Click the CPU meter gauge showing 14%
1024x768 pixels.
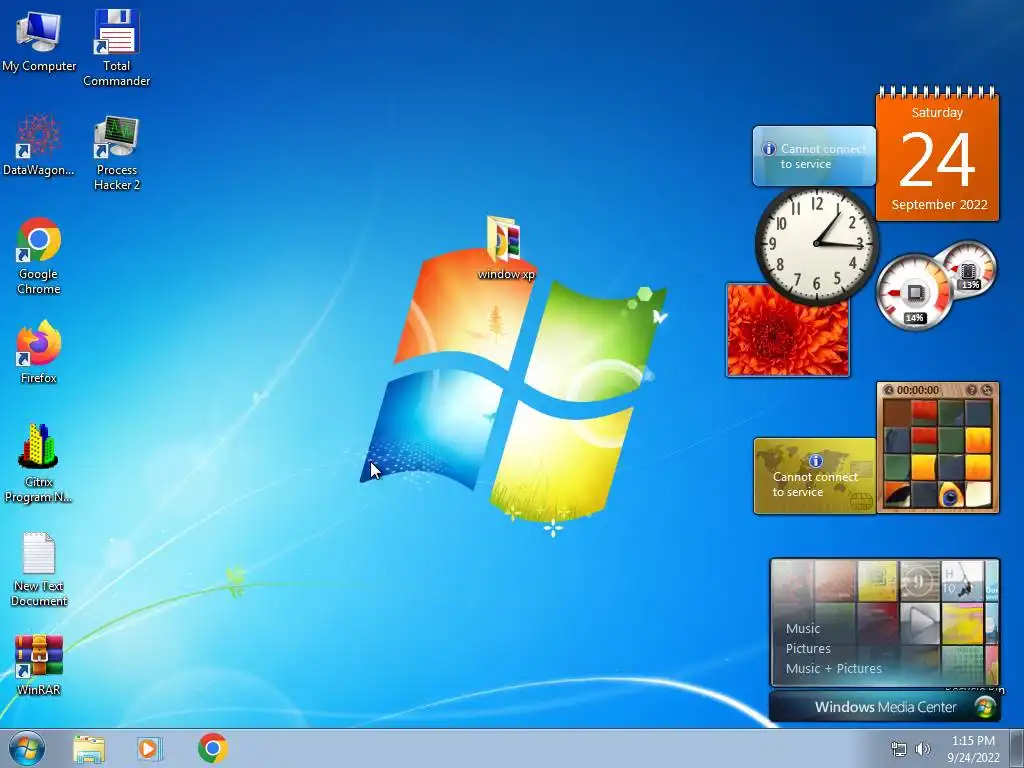(x=914, y=293)
